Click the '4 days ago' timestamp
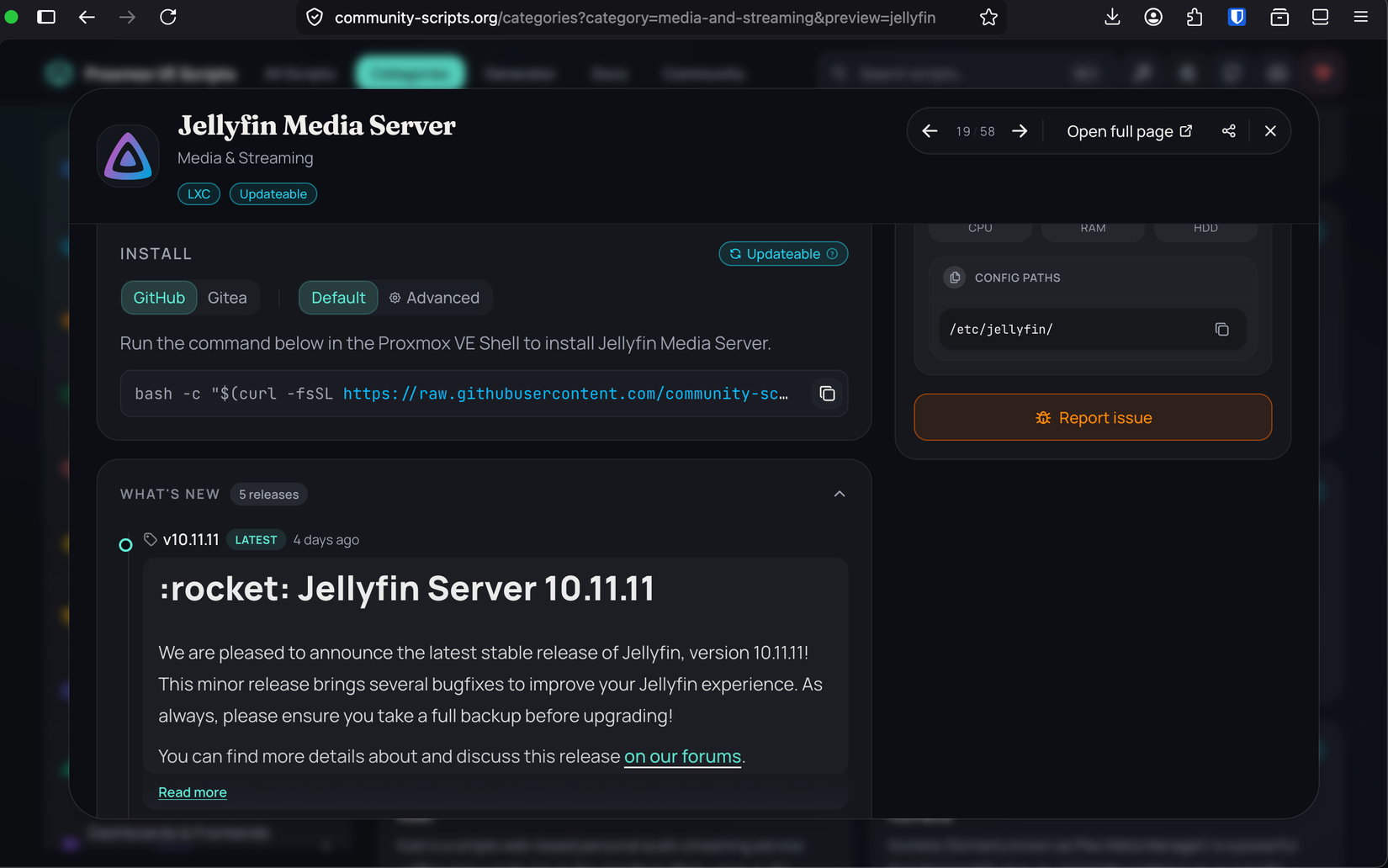This screenshot has width=1388, height=868. coord(326,540)
